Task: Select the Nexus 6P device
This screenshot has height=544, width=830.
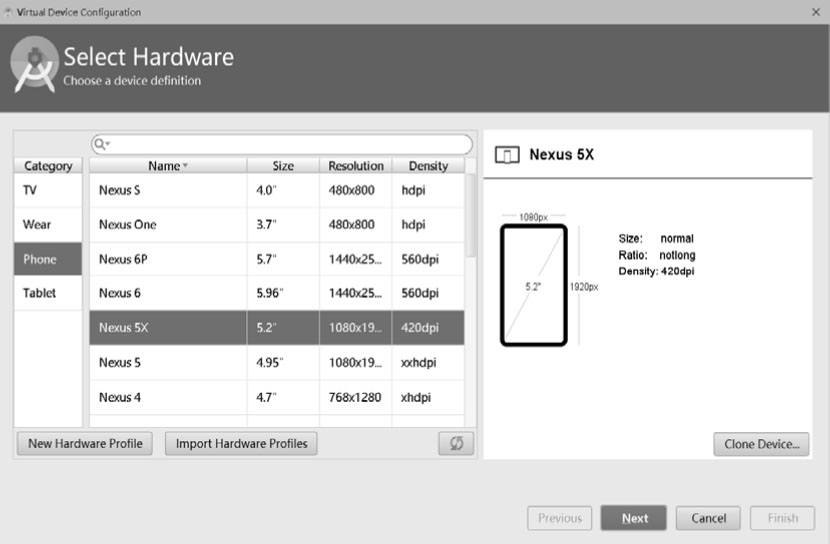Action: [277, 259]
